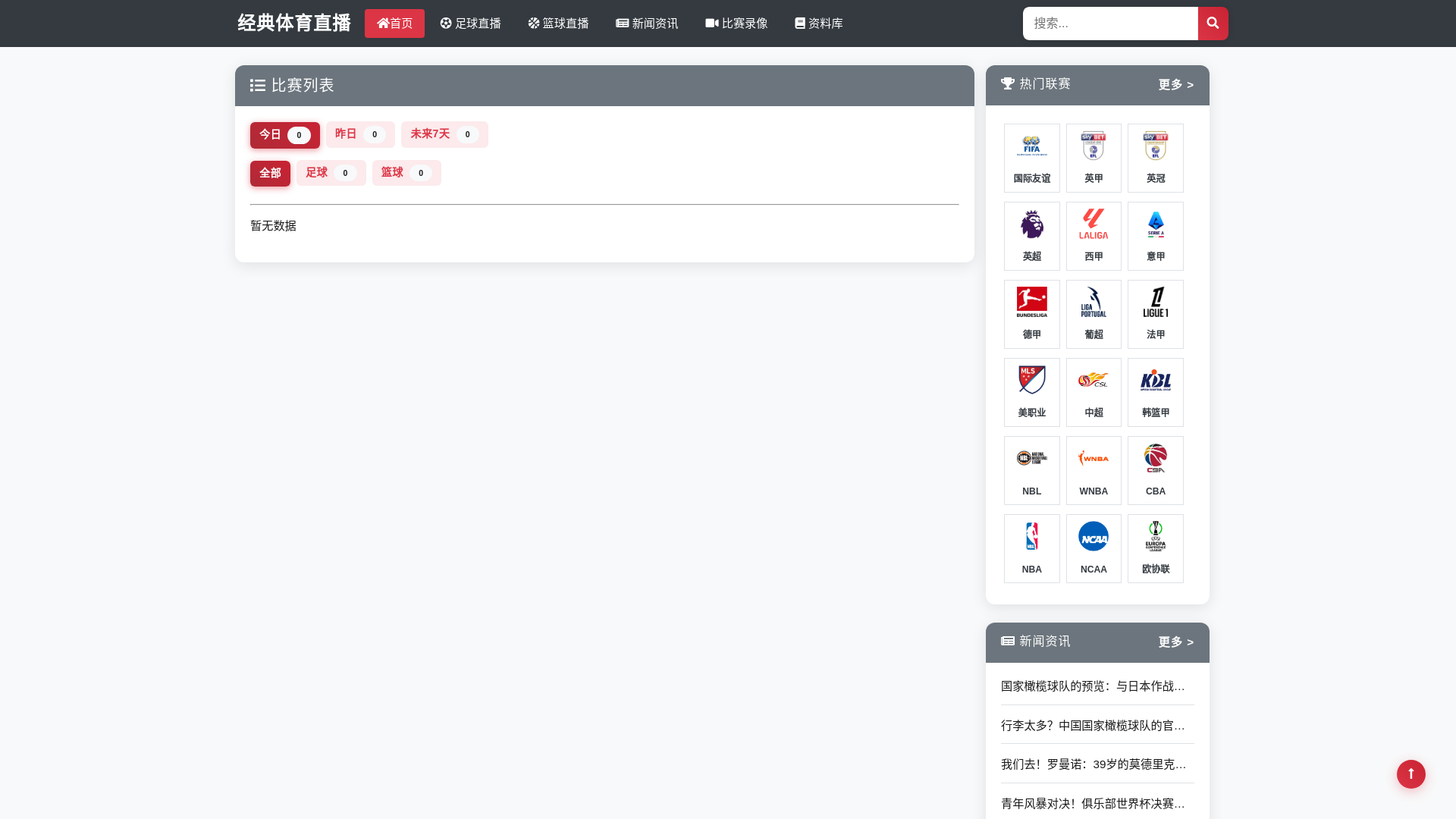Open news article 国家橄榄球队的预览
1456x819 pixels.
pos(1093,686)
